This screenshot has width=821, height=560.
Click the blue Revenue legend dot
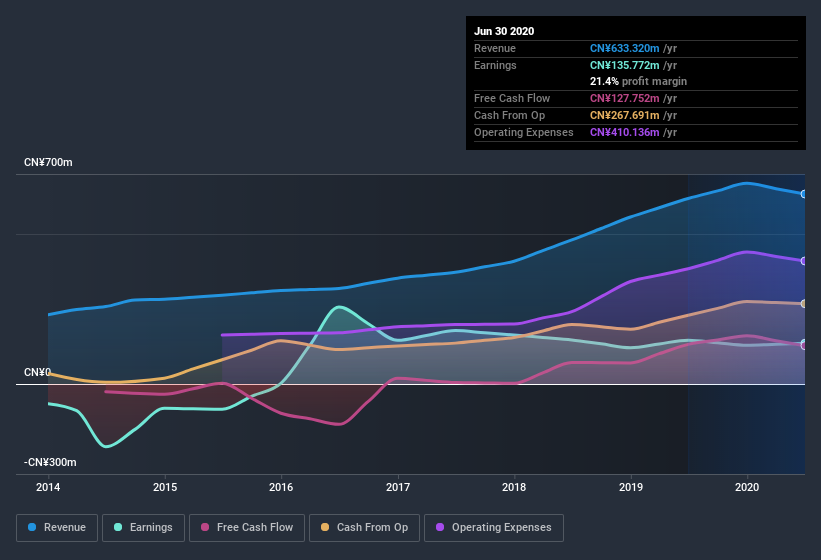[33, 527]
